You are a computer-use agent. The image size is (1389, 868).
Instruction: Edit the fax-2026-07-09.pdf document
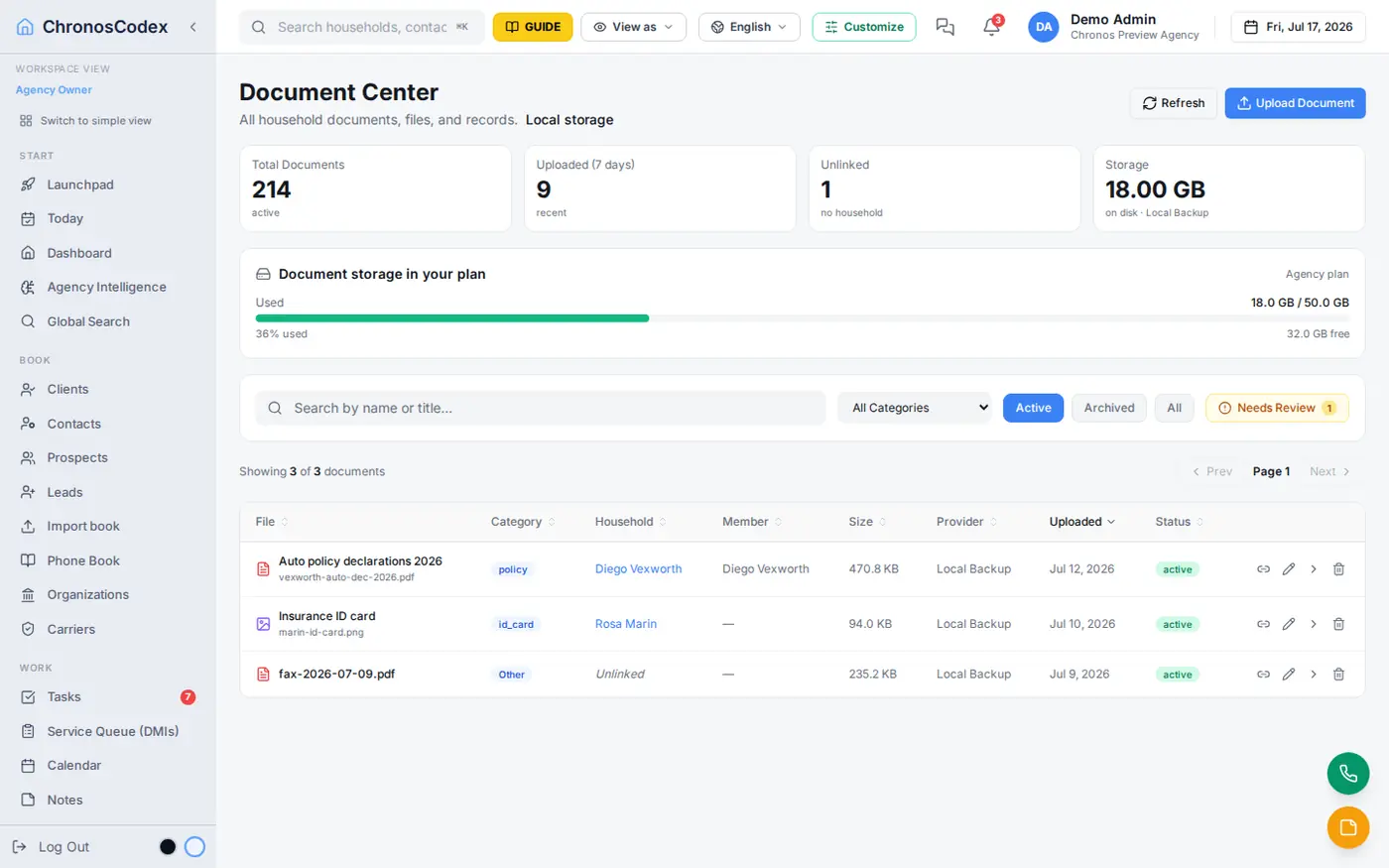click(1289, 675)
